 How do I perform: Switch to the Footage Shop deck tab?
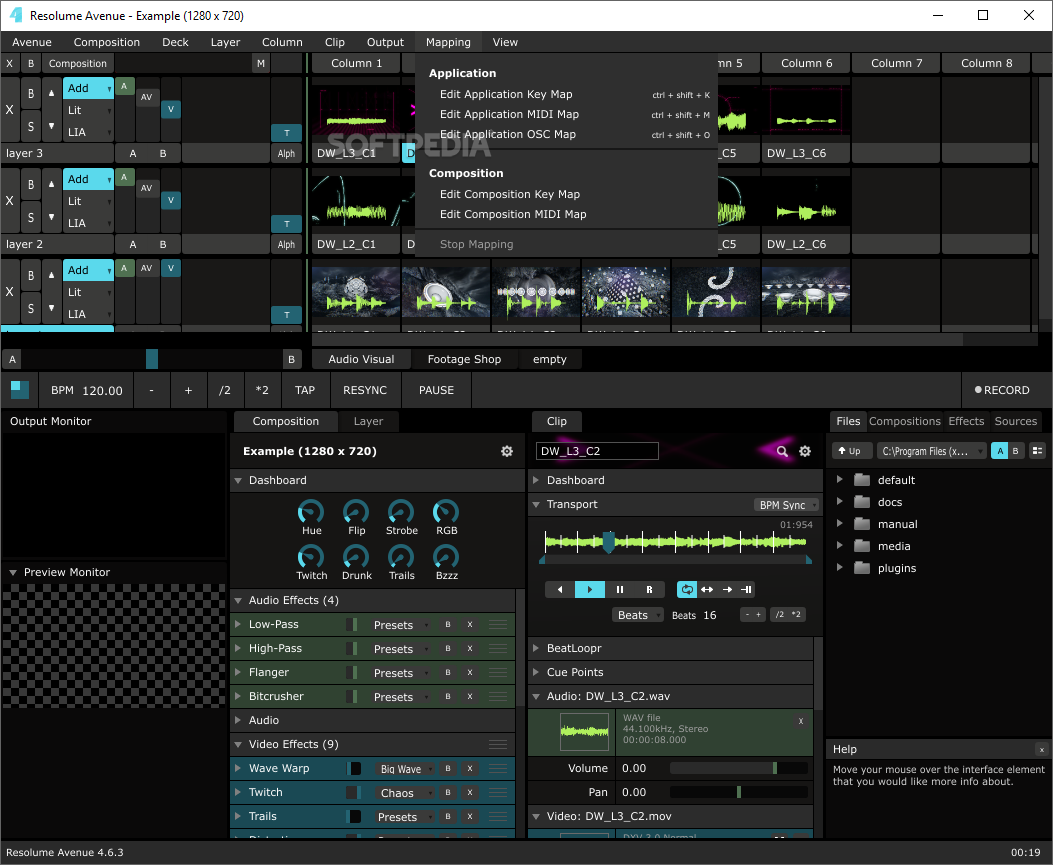click(x=464, y=359)
